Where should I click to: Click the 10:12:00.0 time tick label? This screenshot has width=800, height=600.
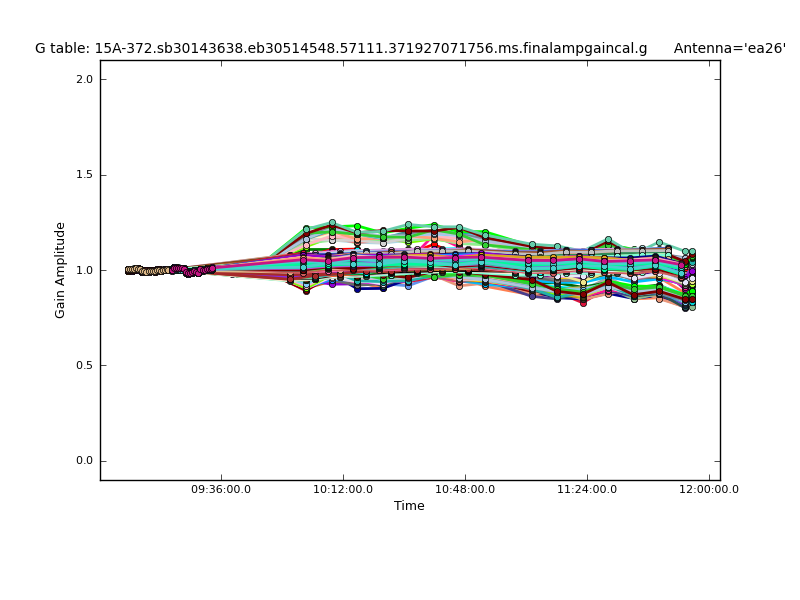(x=343, y=490)
